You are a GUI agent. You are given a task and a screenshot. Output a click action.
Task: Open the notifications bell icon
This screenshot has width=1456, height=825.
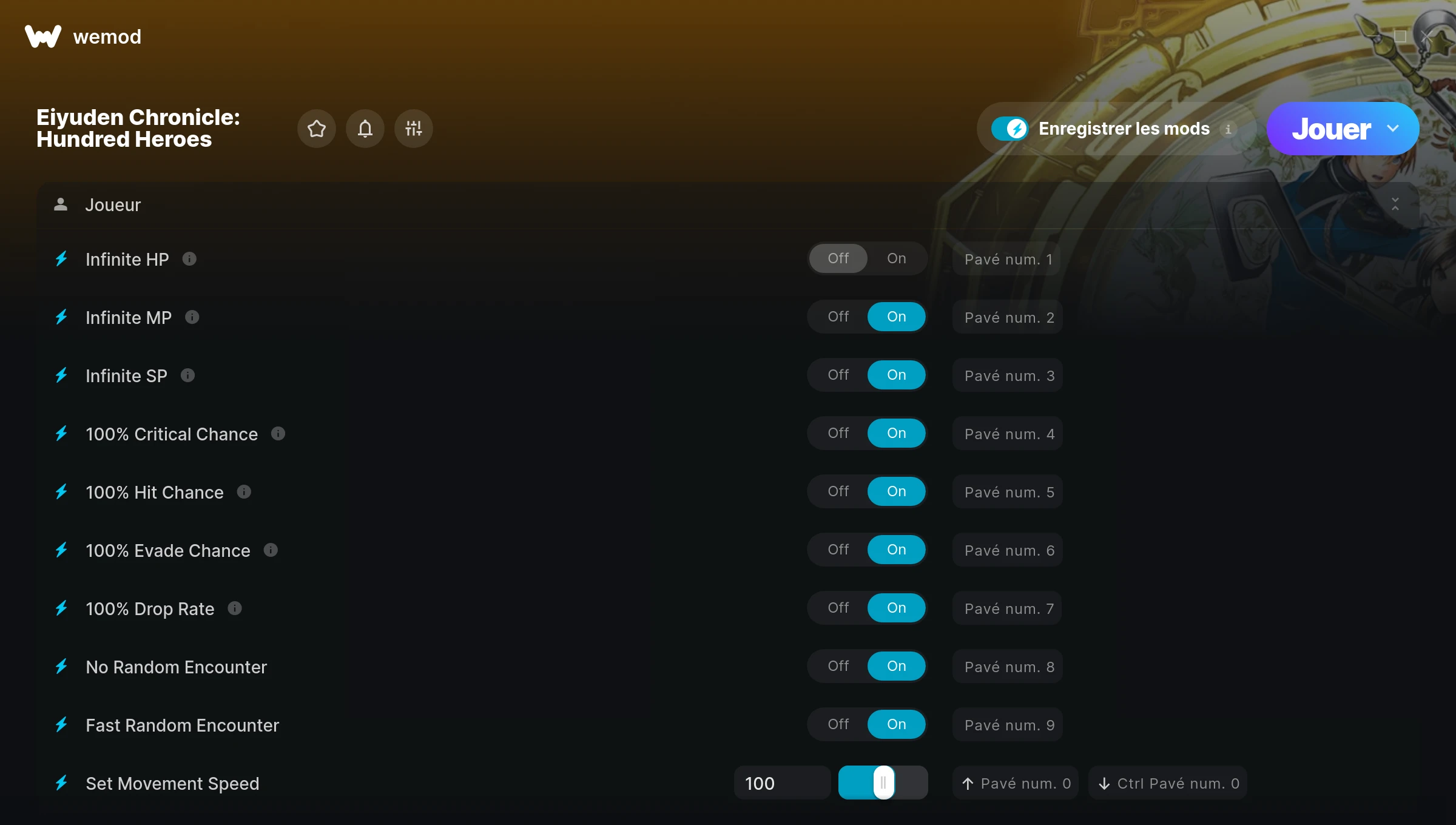point(365,129)
